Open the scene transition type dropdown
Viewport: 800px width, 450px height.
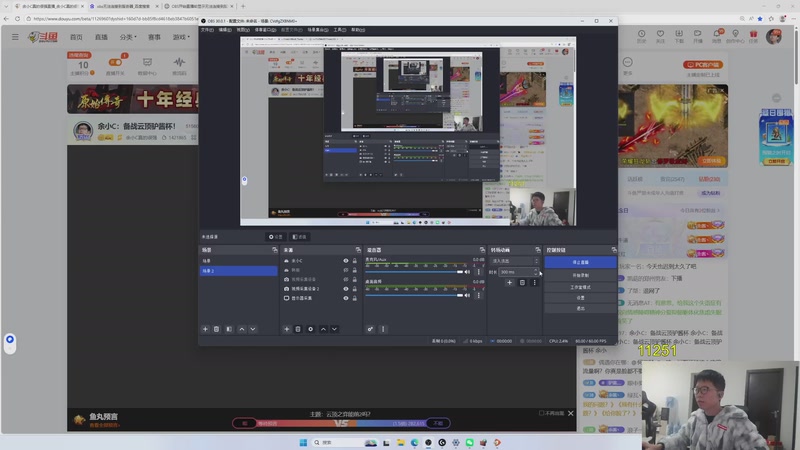coord(514,261)
